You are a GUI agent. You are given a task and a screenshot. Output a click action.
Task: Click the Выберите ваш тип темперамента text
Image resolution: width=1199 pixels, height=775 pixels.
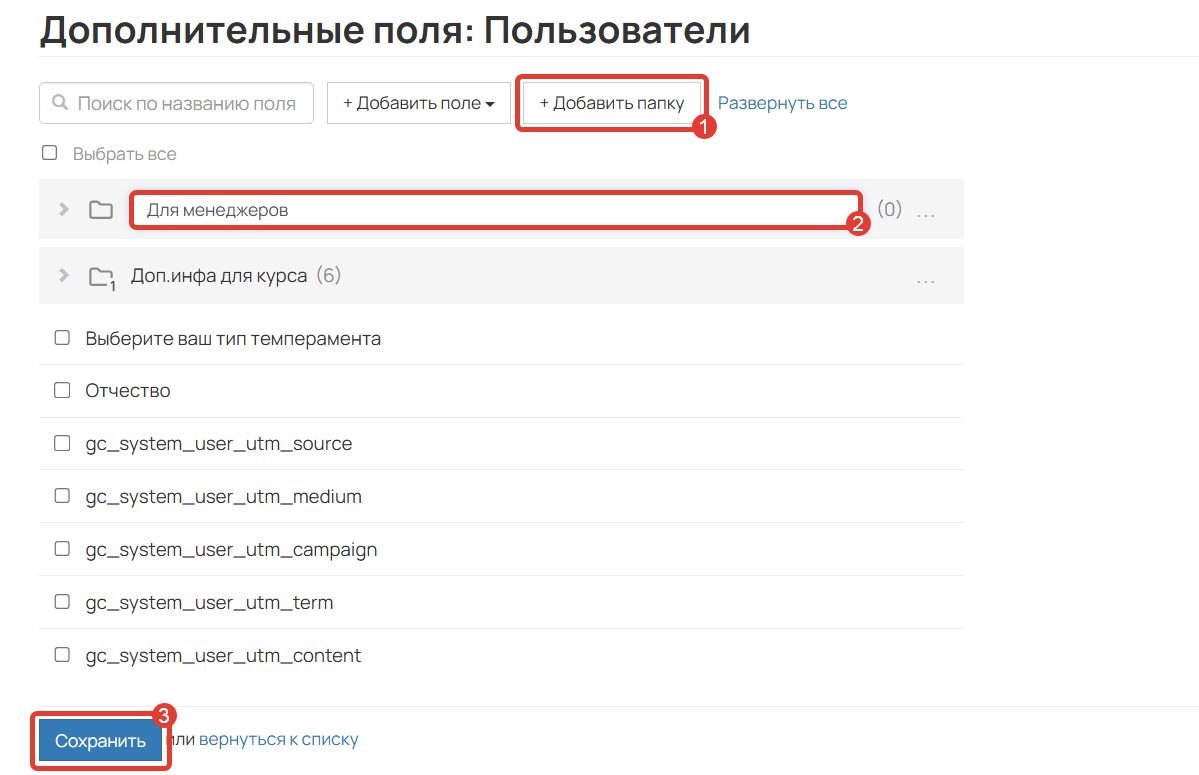(x=233, y=339)
